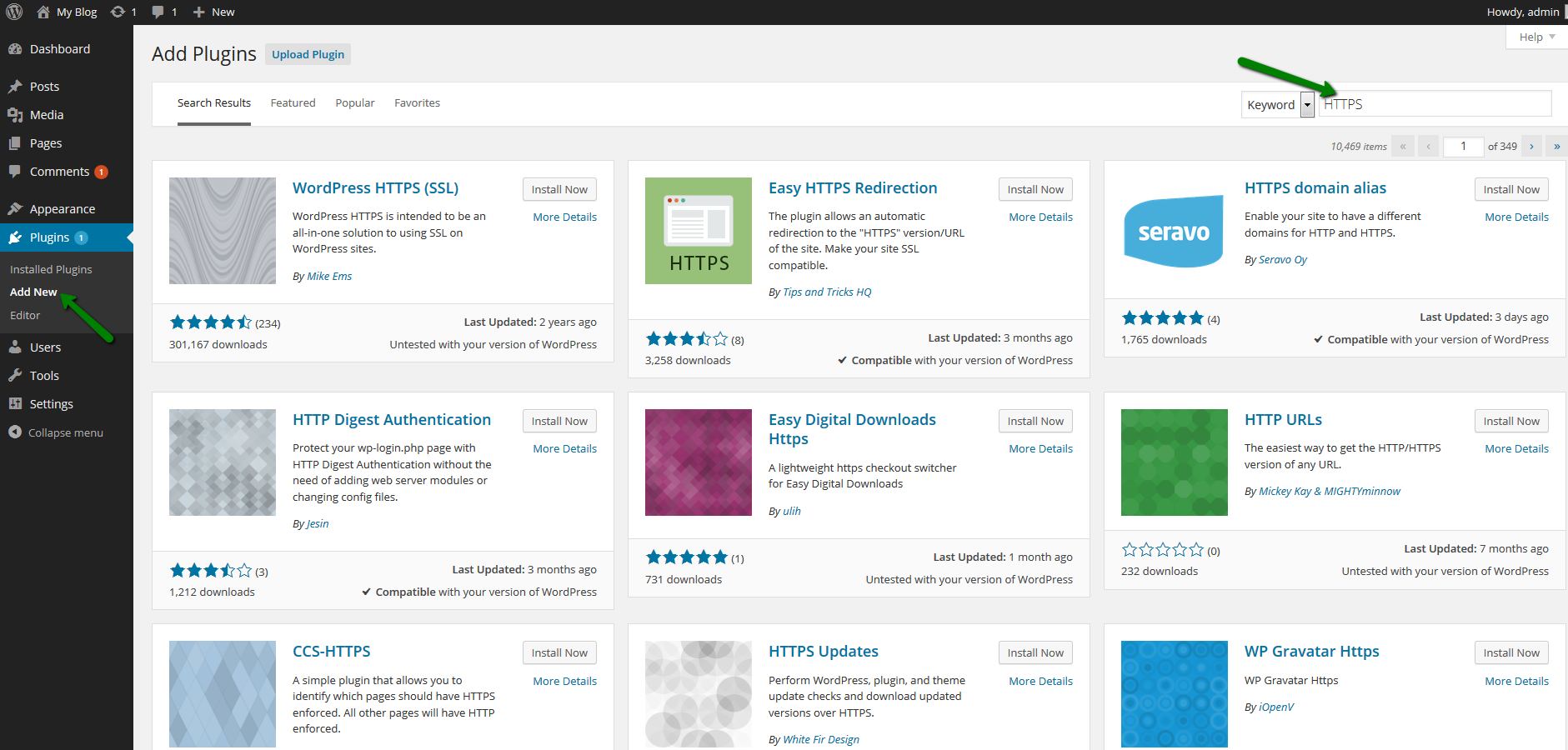
Task: Open the updates refresh icon in admin bar
Action: (x=118, y=12)
